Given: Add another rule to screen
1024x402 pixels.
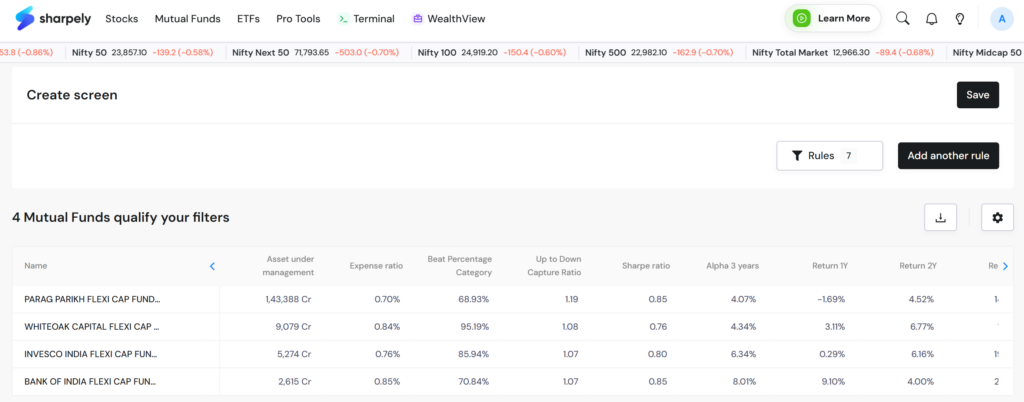Looking at the screenshot, I should click(x=948, y=156).
